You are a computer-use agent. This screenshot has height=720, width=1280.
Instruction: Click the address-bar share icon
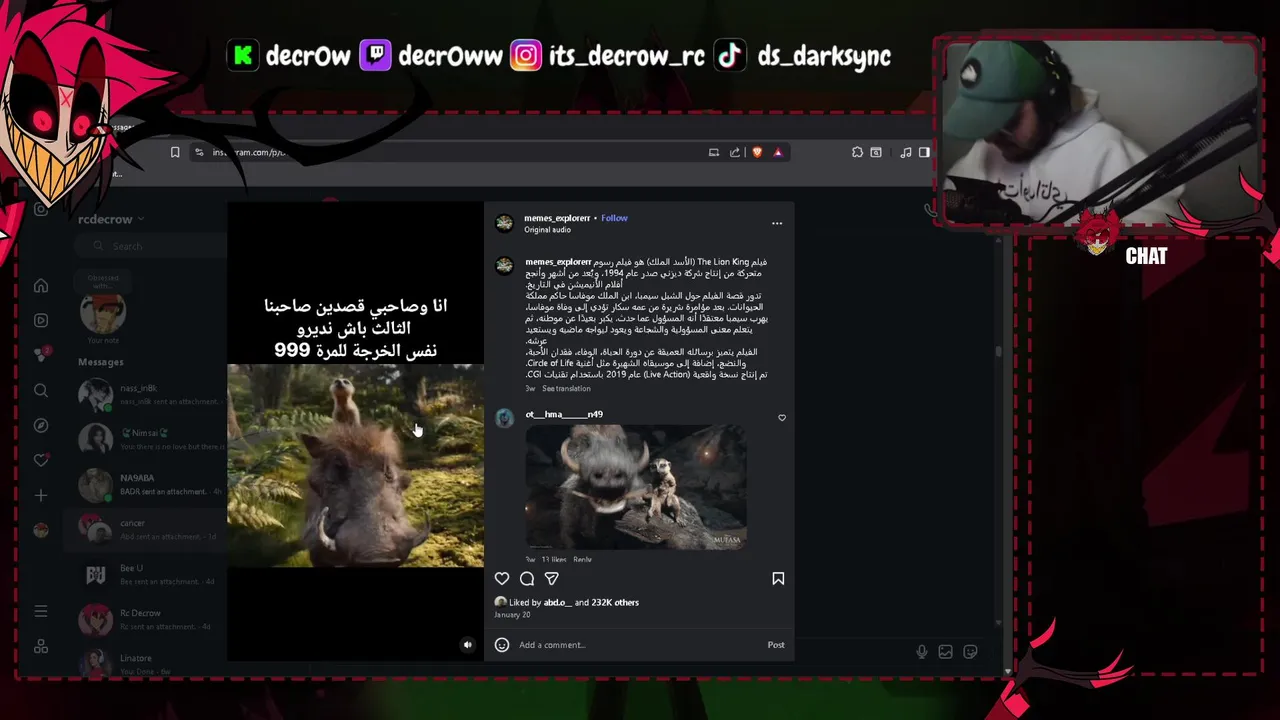pos(735,152)
